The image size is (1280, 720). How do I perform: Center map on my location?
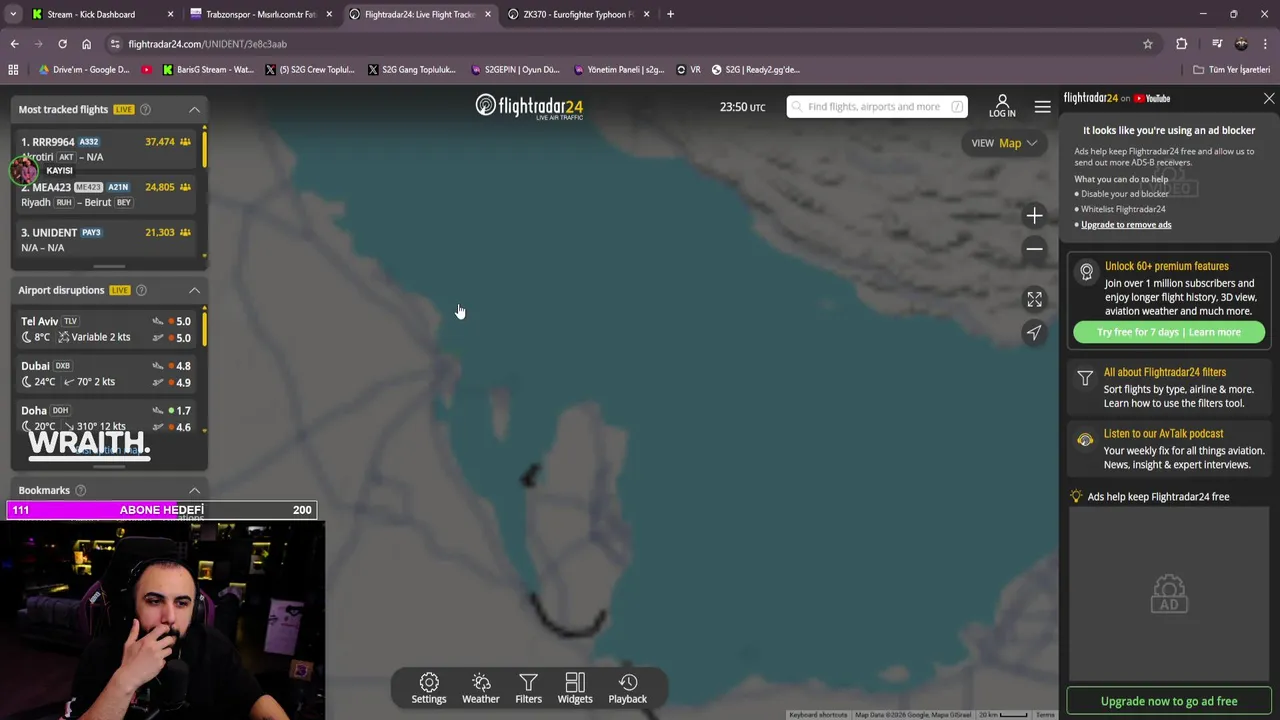coord(1034,332)
